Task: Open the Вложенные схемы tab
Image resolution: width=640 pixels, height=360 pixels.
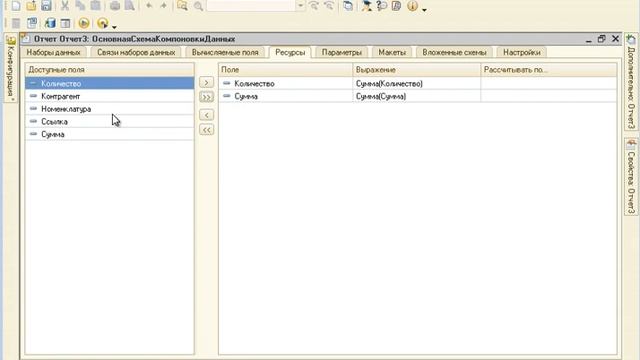Action: [x=454, y=52]
